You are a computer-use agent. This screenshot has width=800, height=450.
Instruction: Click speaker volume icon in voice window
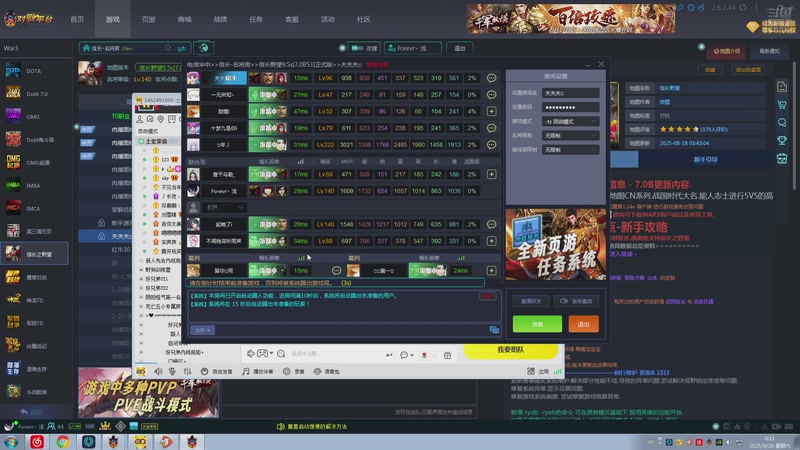tap(159, 371)
